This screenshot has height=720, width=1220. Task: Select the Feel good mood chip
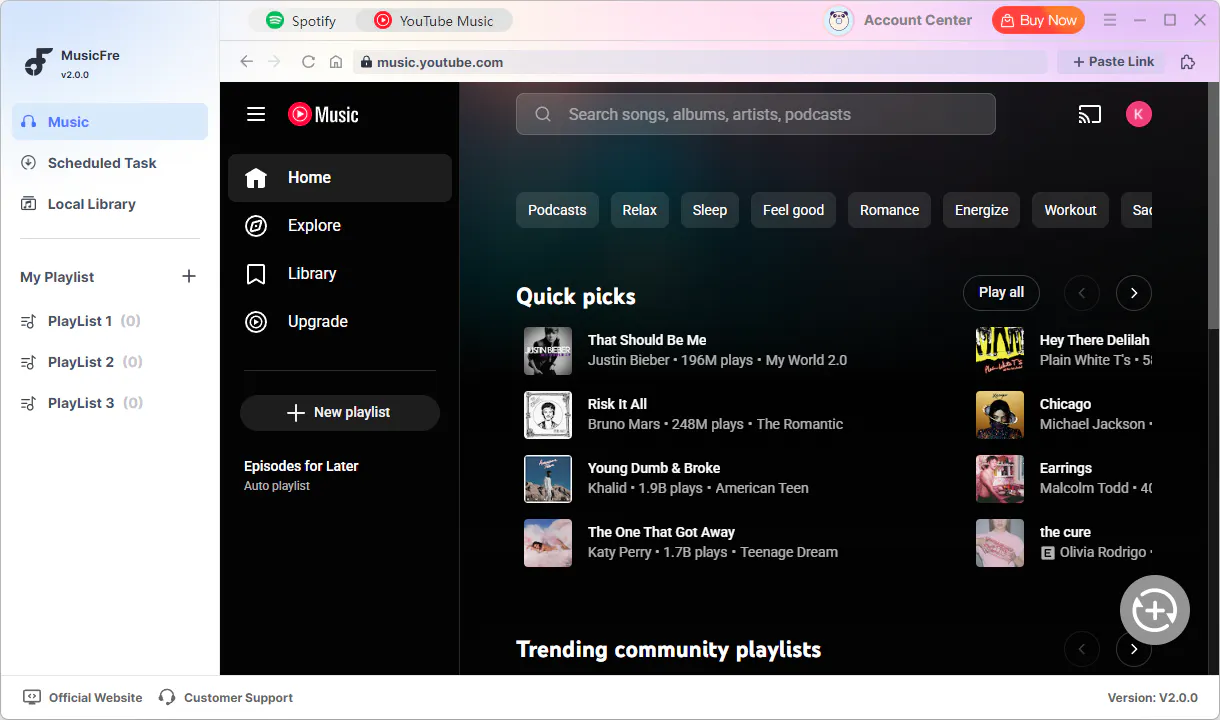(x=794, y=210)
